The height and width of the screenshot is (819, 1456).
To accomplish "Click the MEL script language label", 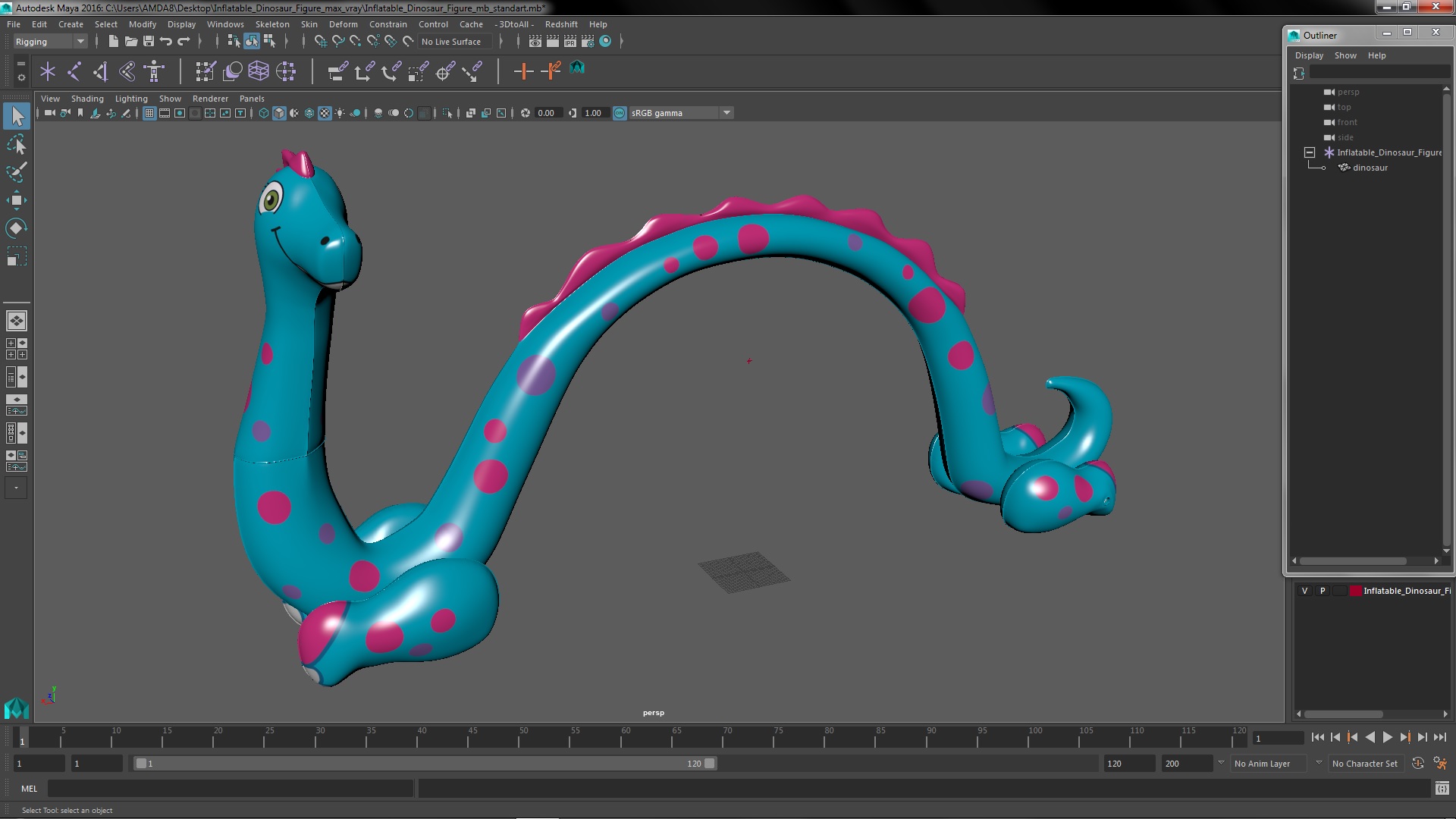I will (x=29, y=789).
